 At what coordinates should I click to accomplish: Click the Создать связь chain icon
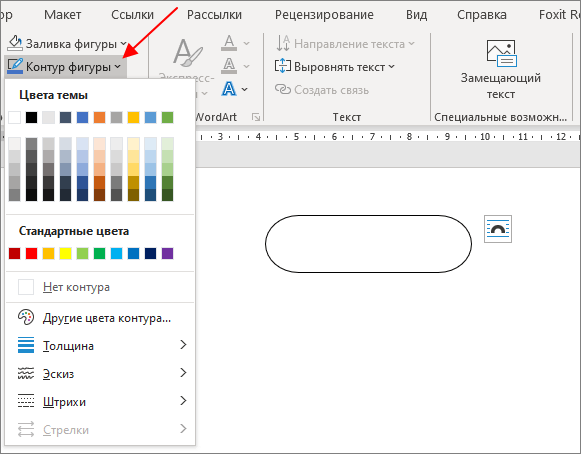click(x=283, y=89)
